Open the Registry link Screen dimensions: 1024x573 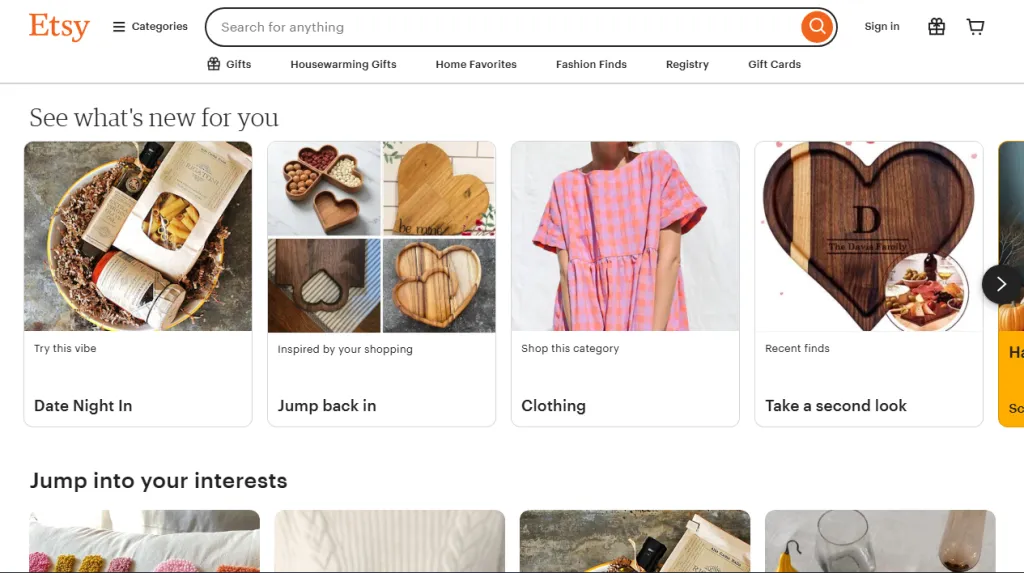(687, 64)
